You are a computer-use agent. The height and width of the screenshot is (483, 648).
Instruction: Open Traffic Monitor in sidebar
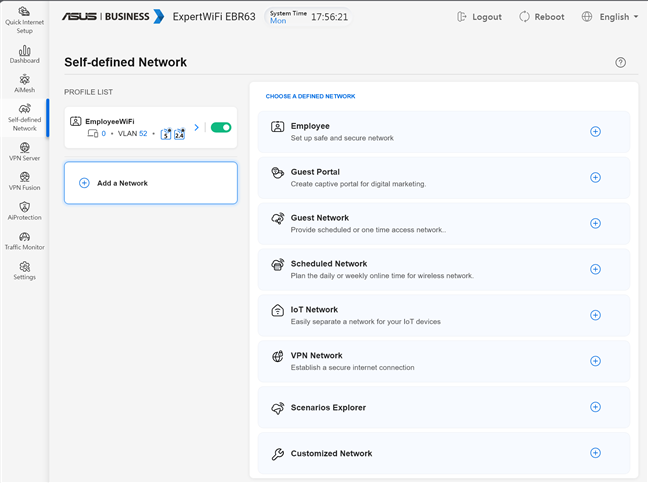[24, 240]
